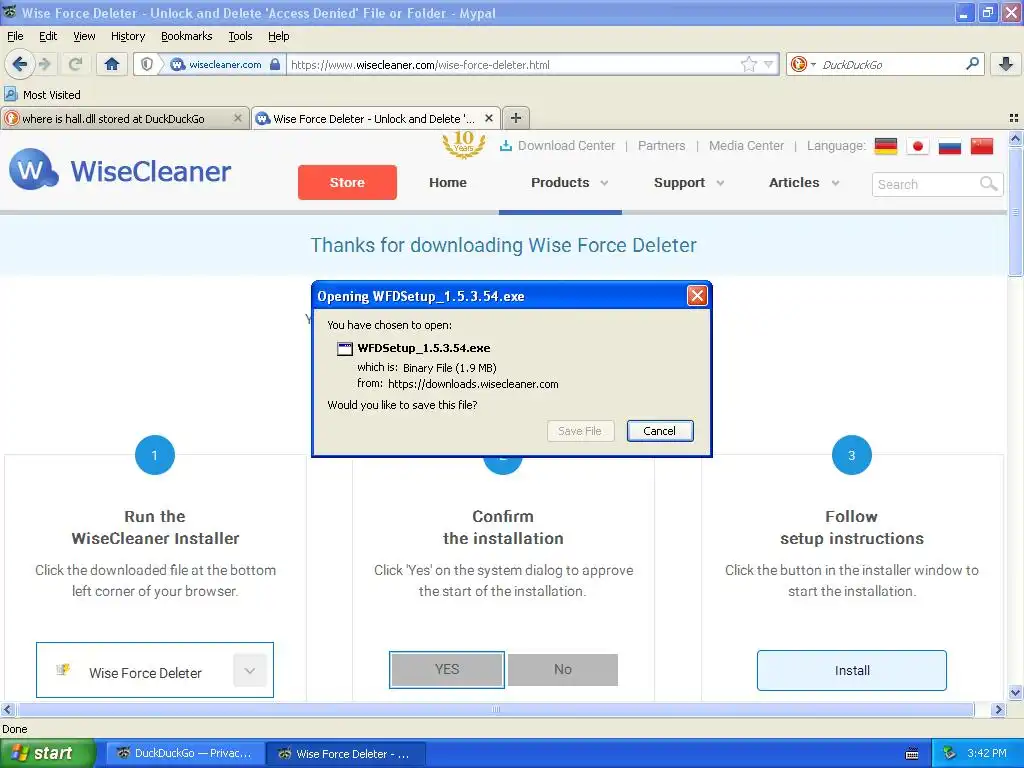This screenshot has width=1024, height=768.
Task: Open the History menu
Action: coord(128,36)
